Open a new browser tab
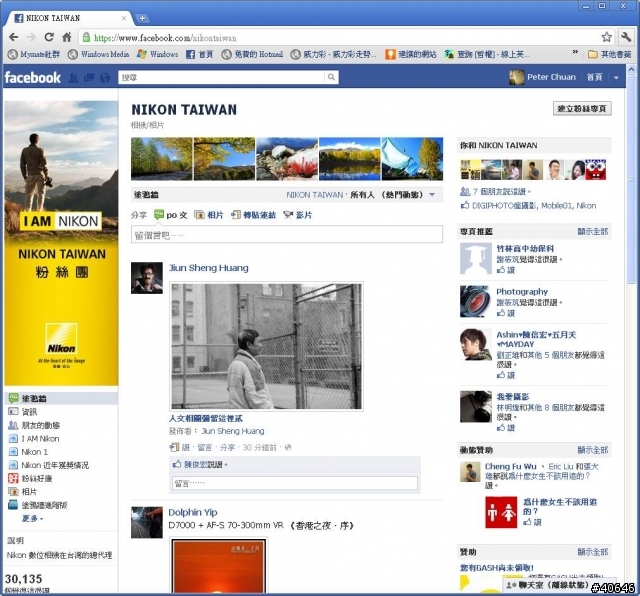640x596 pixels. tap(142, 18)
